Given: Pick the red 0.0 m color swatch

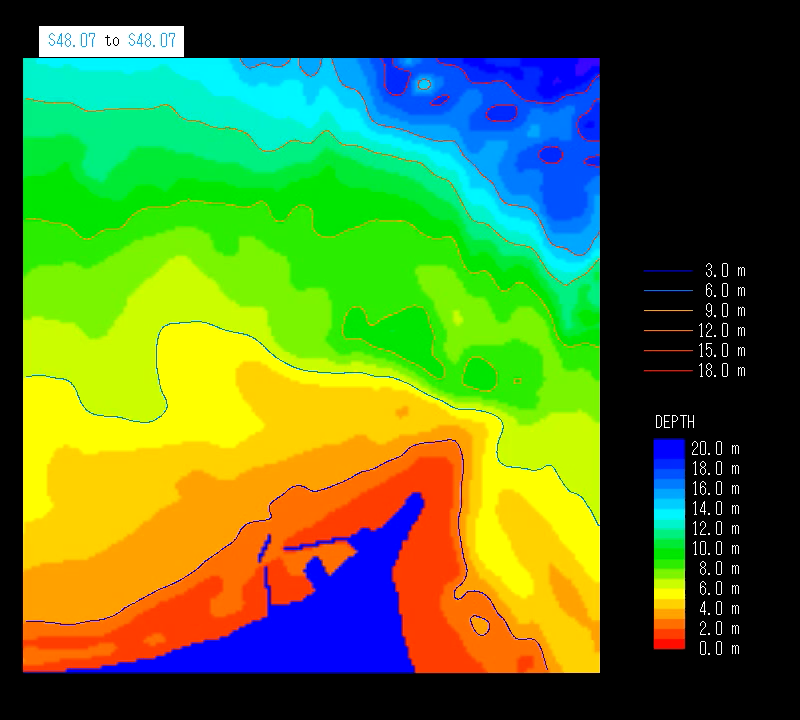Looking at the screenshot, I should pyautogui.click(x=669, y=645).
